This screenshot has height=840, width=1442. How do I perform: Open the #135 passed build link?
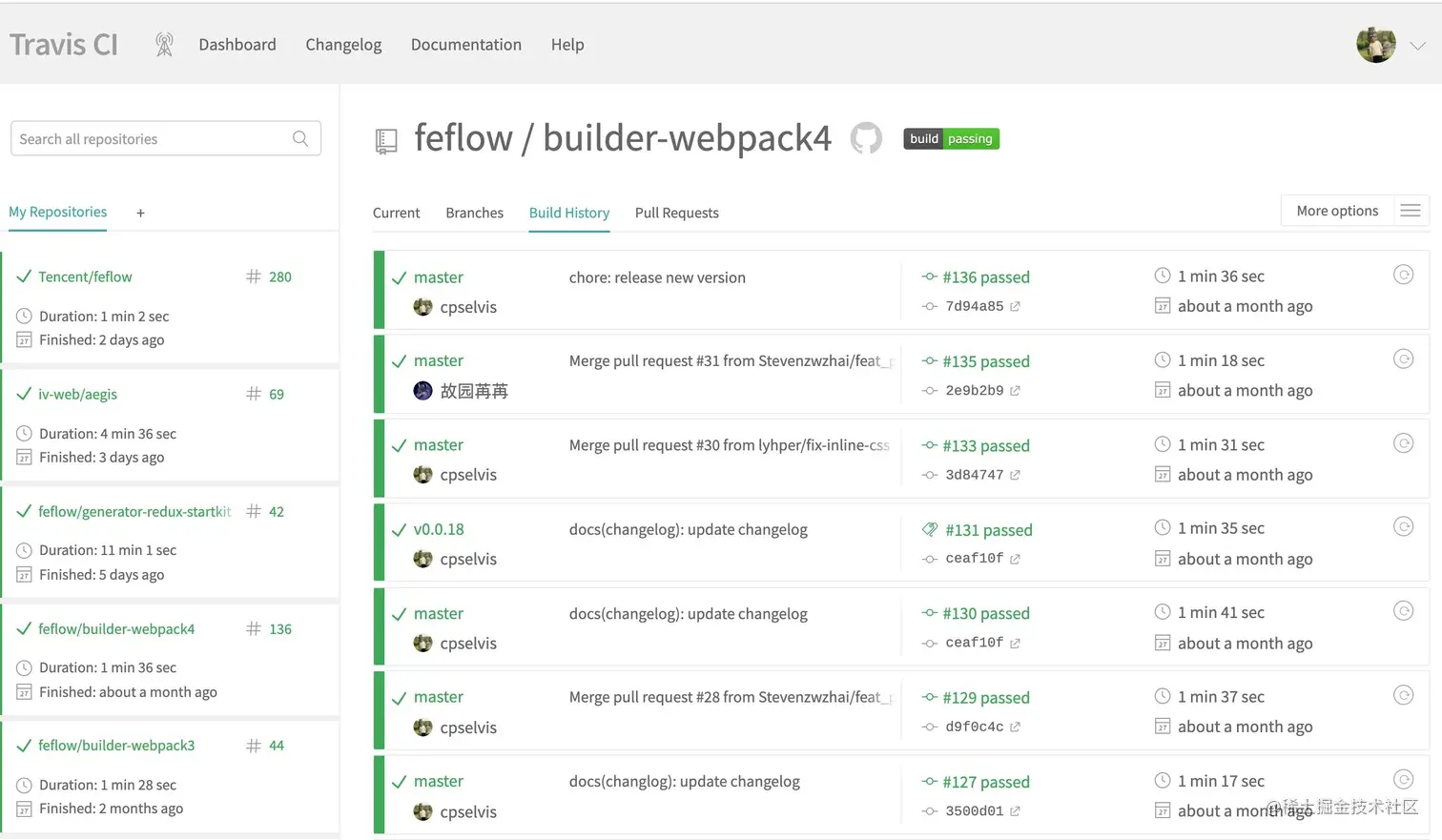pyautogui.click(x=986, y=362)
